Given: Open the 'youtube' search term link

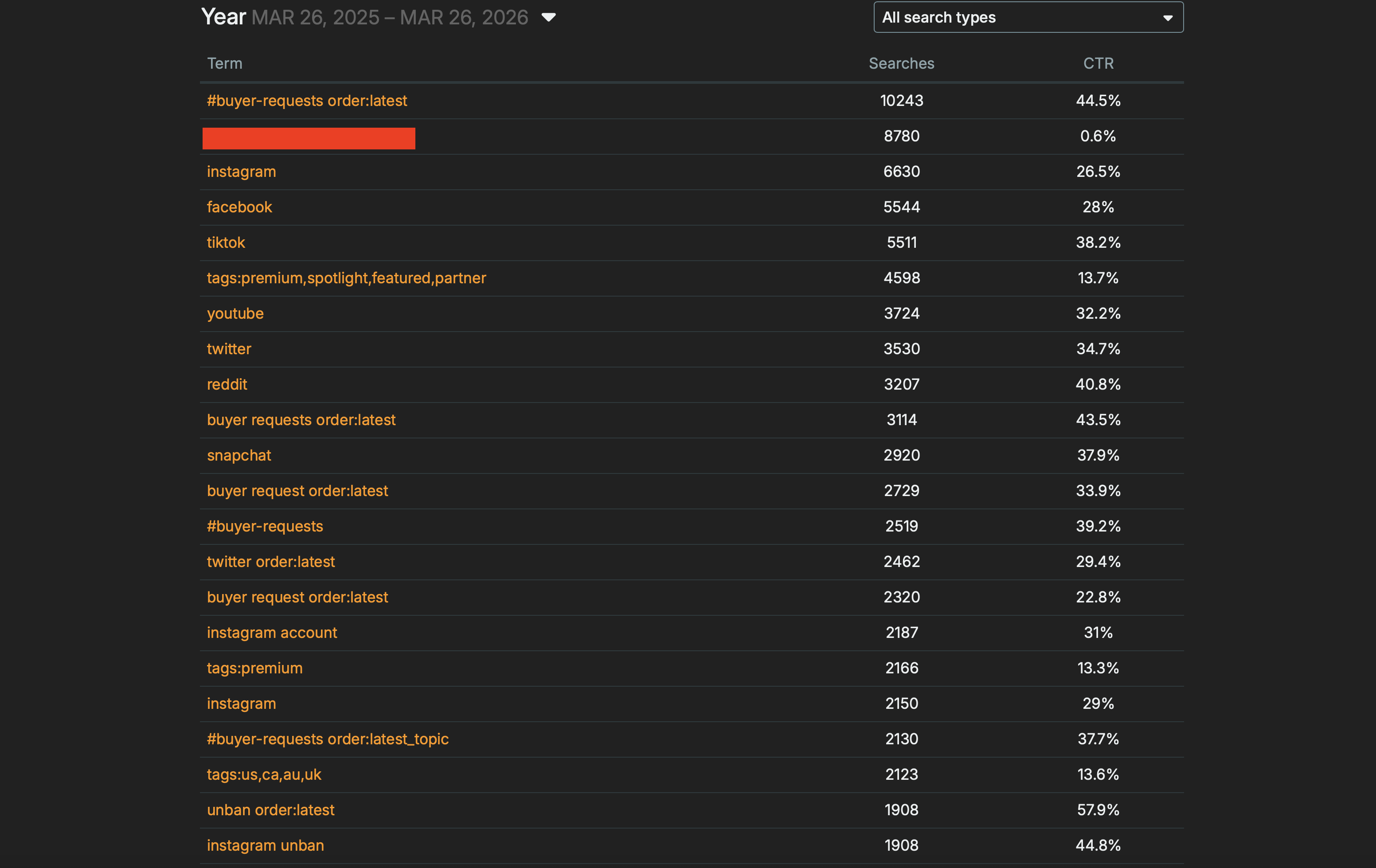Looking at the screenshot, I should 235,314.
